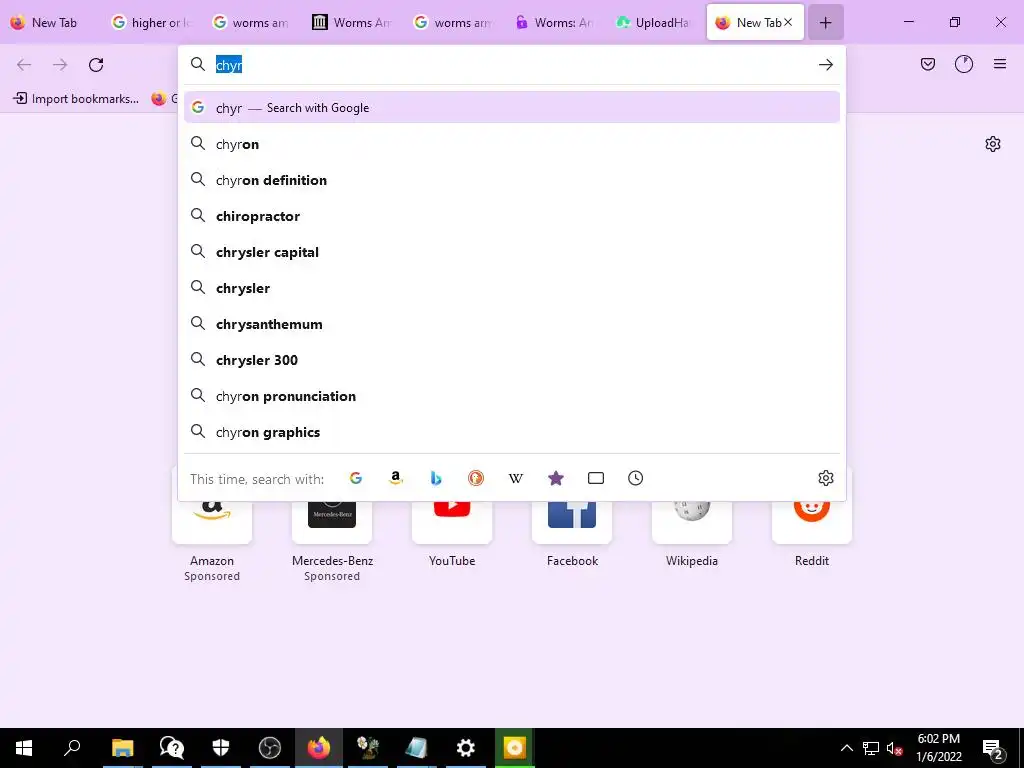Screen dimensions: 1024x768
Task: Switch to first New Tab
Action: [x=50, y=22]
